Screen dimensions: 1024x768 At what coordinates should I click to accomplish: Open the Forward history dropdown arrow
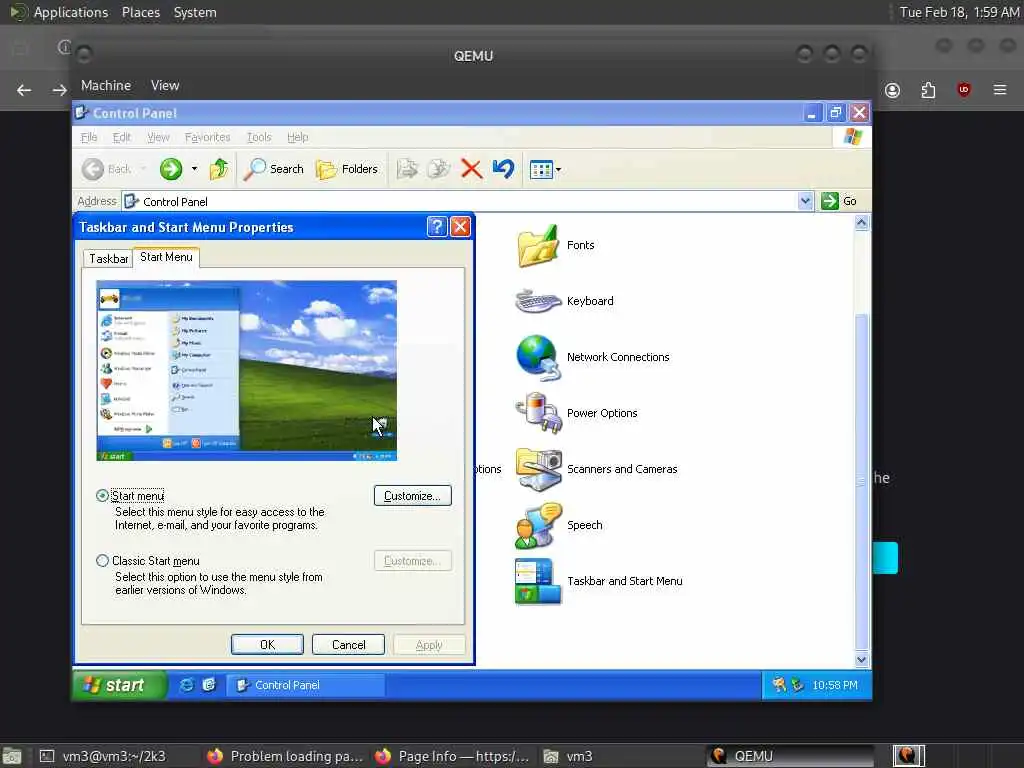click(x=194, y=169)
